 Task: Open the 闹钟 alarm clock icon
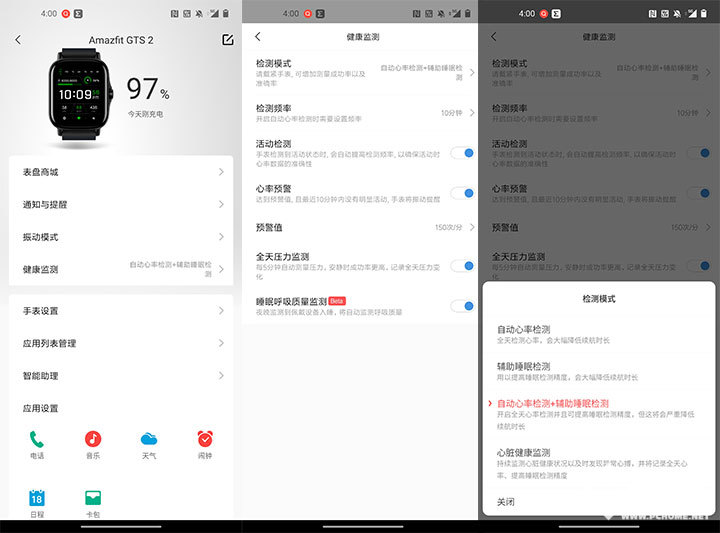[205, 438]
